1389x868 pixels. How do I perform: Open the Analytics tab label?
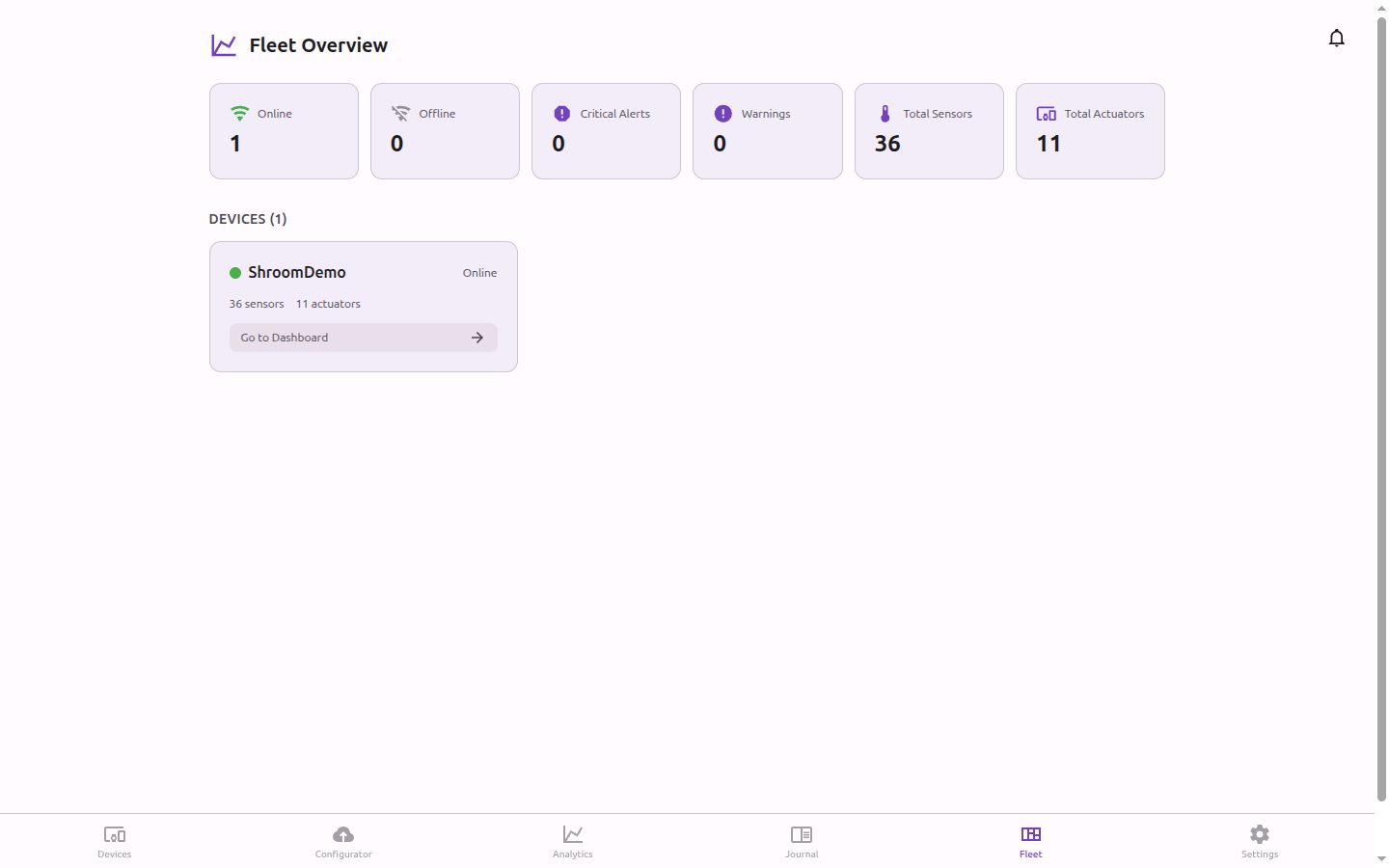click(x=573, y=854)
